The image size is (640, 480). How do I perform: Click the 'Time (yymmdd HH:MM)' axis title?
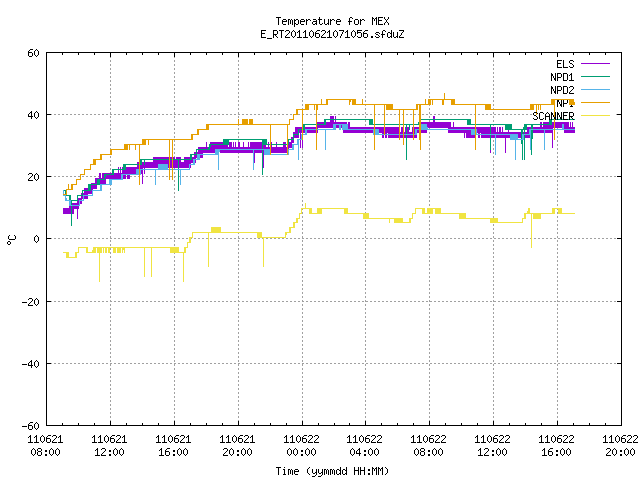click(332, 471)
